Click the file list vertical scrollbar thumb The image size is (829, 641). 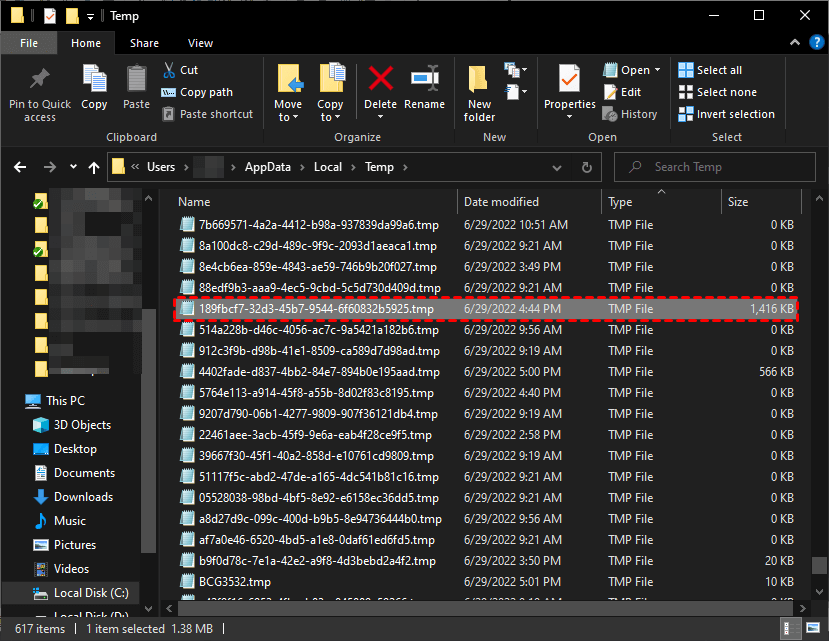point(819,565)
